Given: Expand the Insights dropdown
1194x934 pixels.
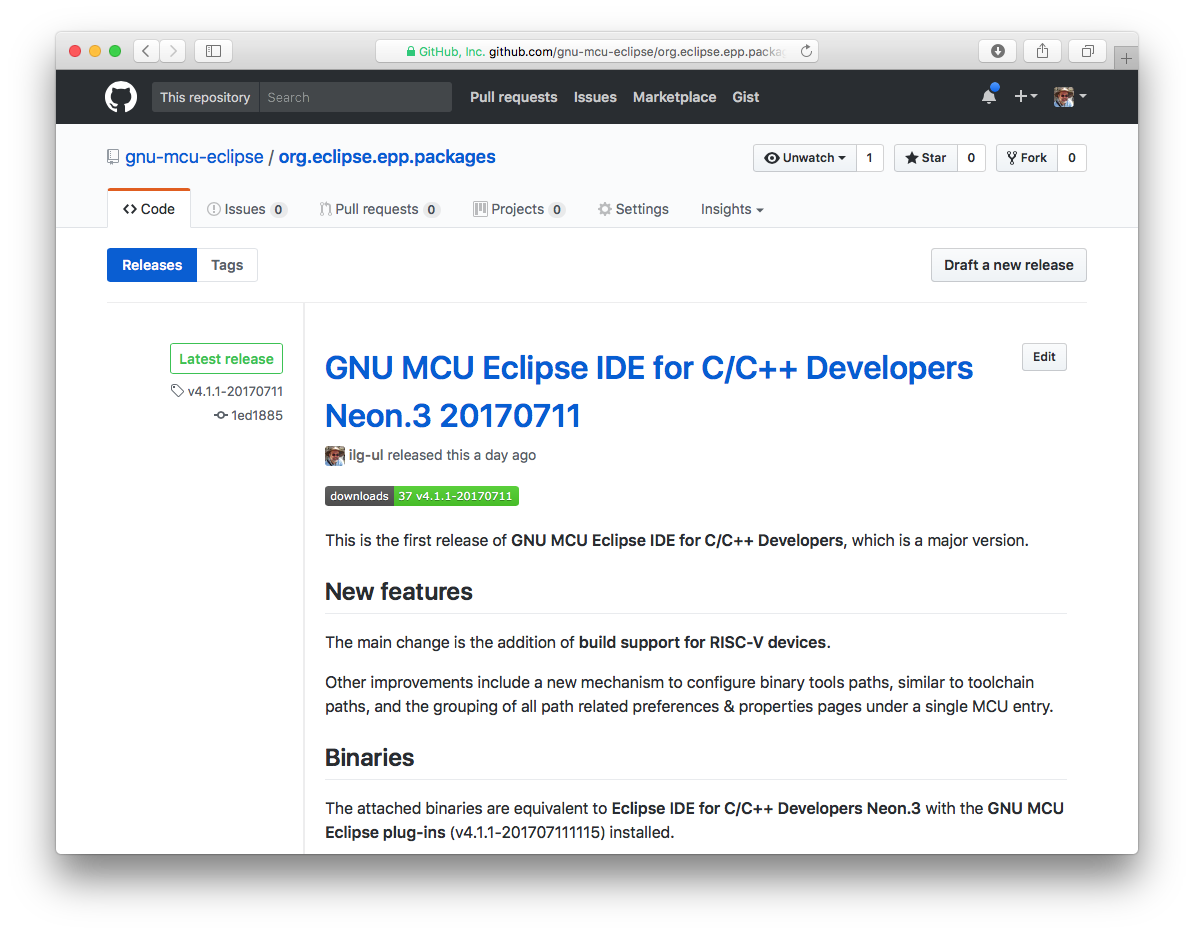Looking at the screenshot, I should (732, 209).
